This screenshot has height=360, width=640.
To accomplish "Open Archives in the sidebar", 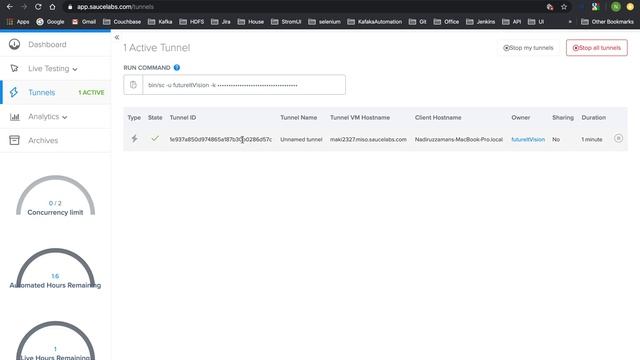I will click(x=43, y=140).
